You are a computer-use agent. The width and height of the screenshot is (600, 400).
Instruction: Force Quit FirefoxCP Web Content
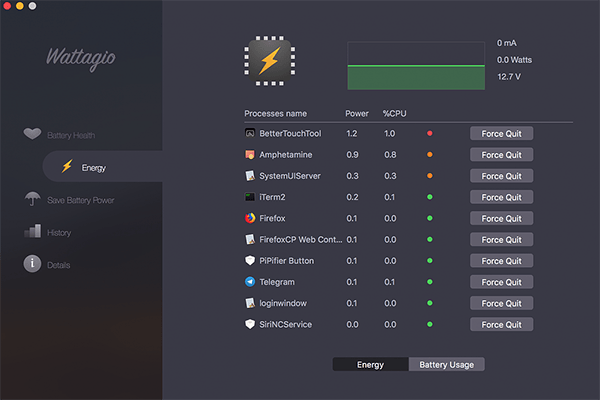point(501,240)
